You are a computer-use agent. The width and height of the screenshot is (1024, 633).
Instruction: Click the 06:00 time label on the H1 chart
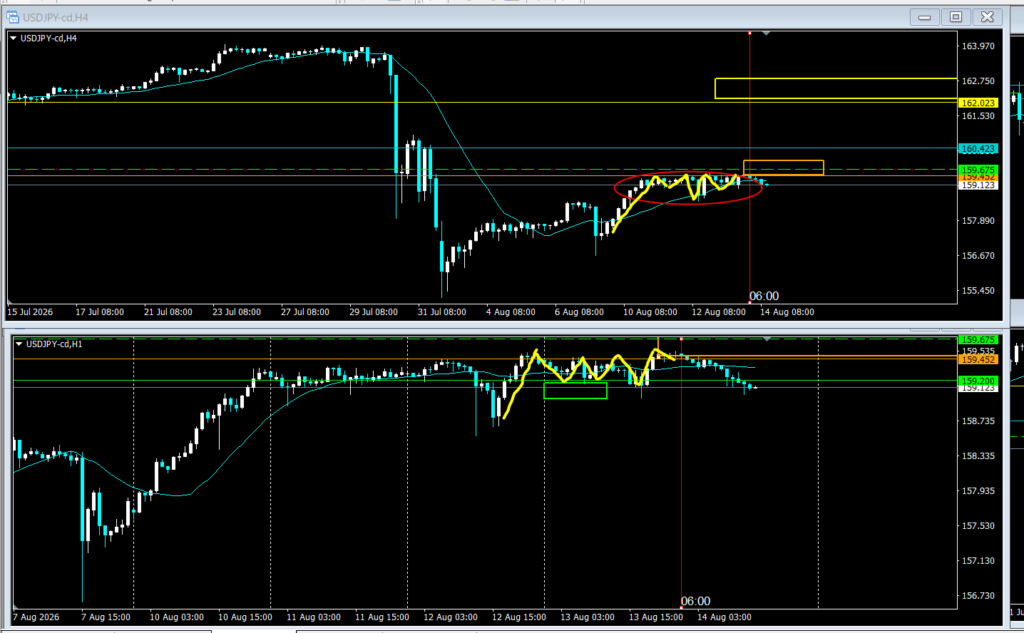point(696,601)
